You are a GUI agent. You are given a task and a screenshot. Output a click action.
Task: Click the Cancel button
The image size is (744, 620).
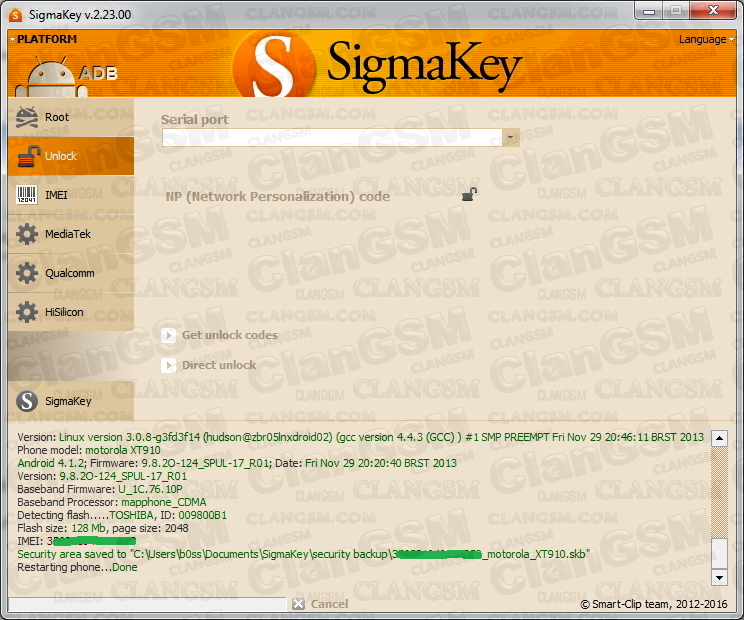point(320,604)
